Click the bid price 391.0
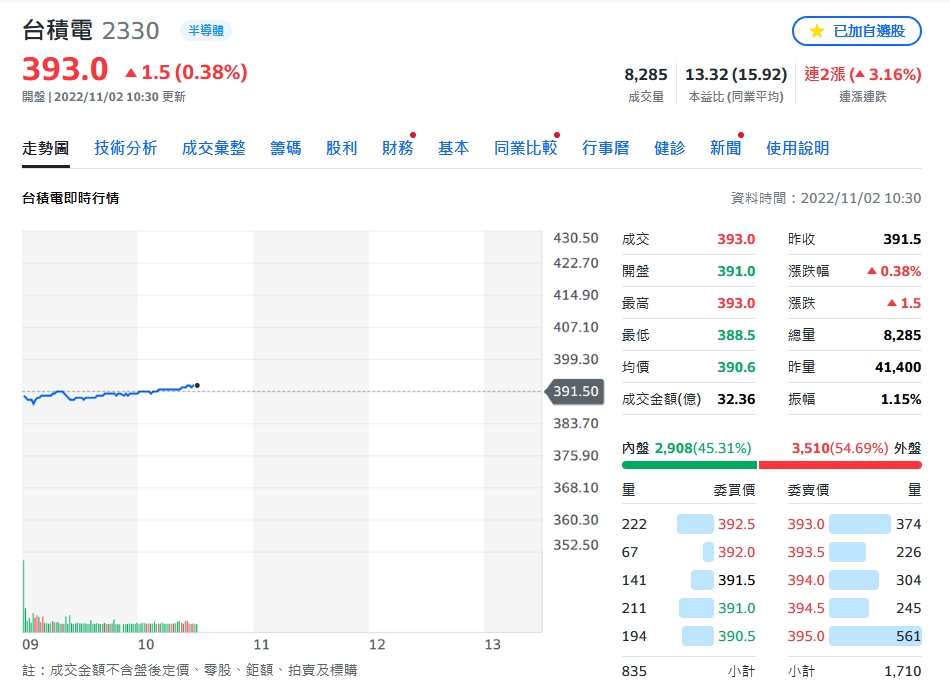This screenshot has height=700, width=950. pyautogui.click(x=736, y=608)
